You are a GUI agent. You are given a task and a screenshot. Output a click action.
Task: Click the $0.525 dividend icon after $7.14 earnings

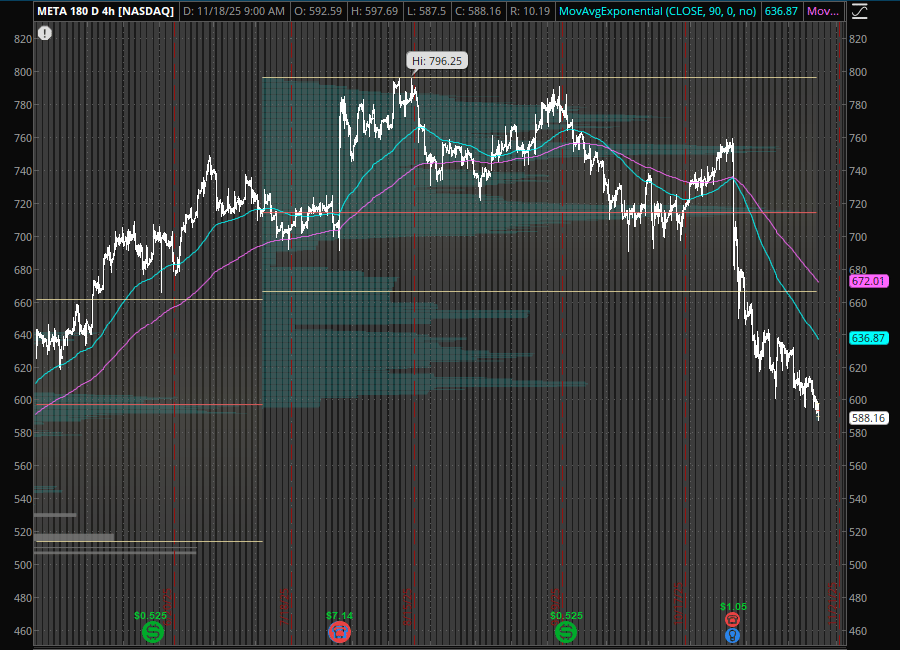coord(566,632)
